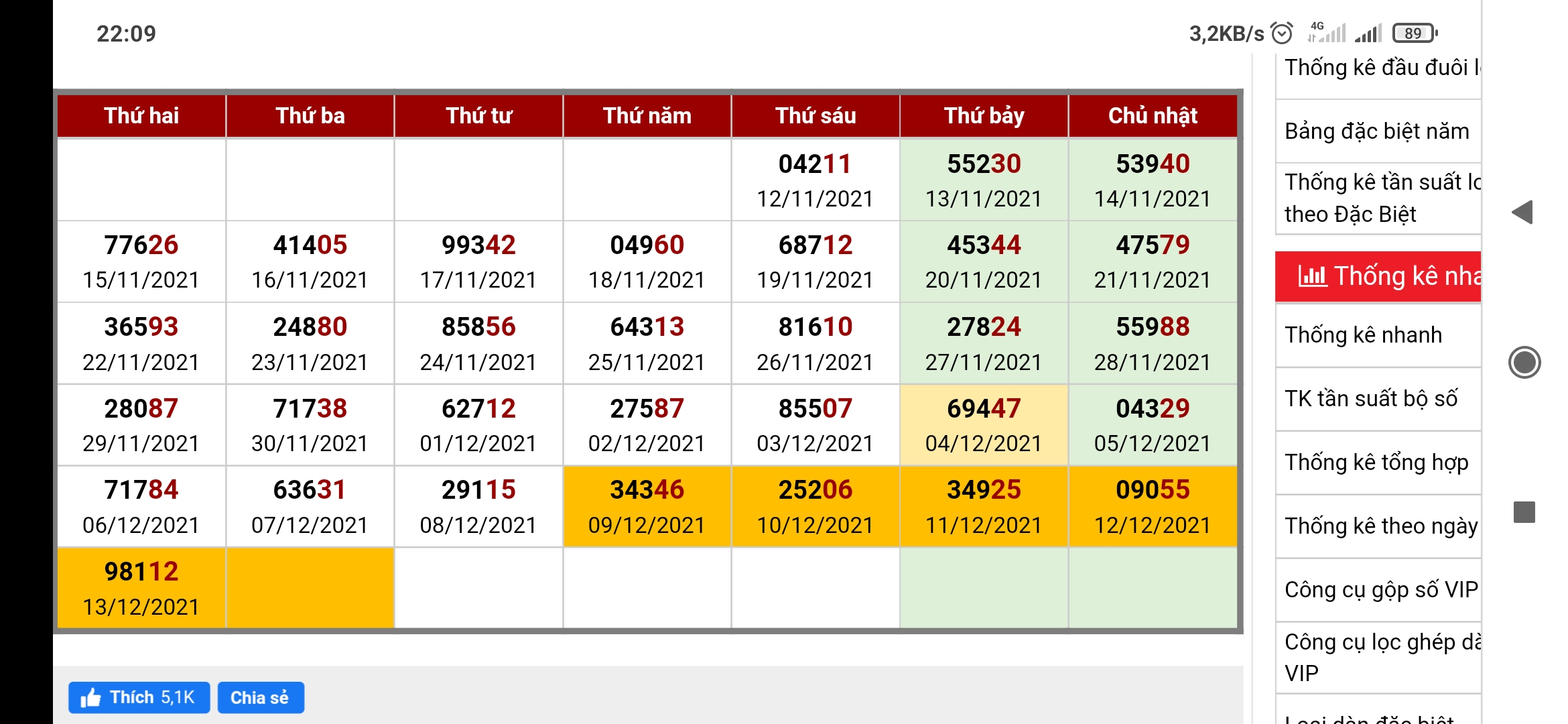
Task: Select the 28087 result cell
Action: point(141,425)
